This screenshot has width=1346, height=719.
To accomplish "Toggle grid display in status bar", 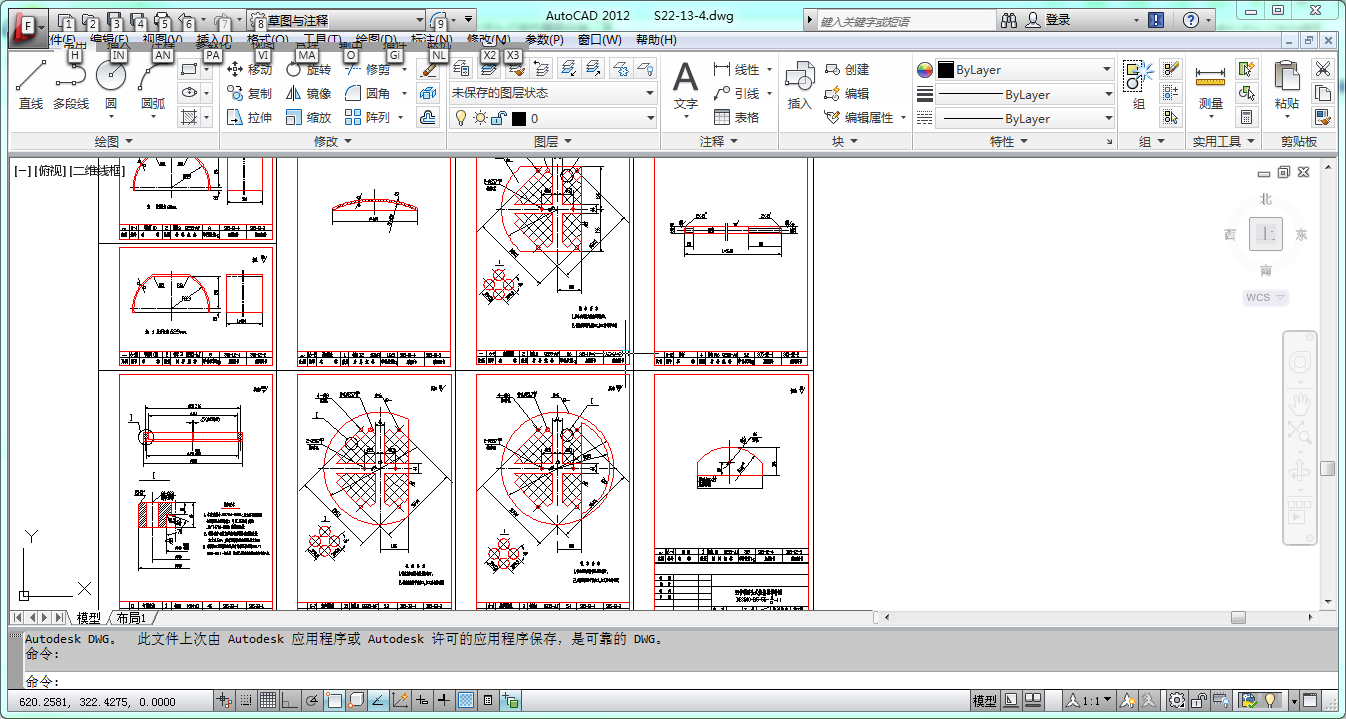I will (x=268, y=701).
